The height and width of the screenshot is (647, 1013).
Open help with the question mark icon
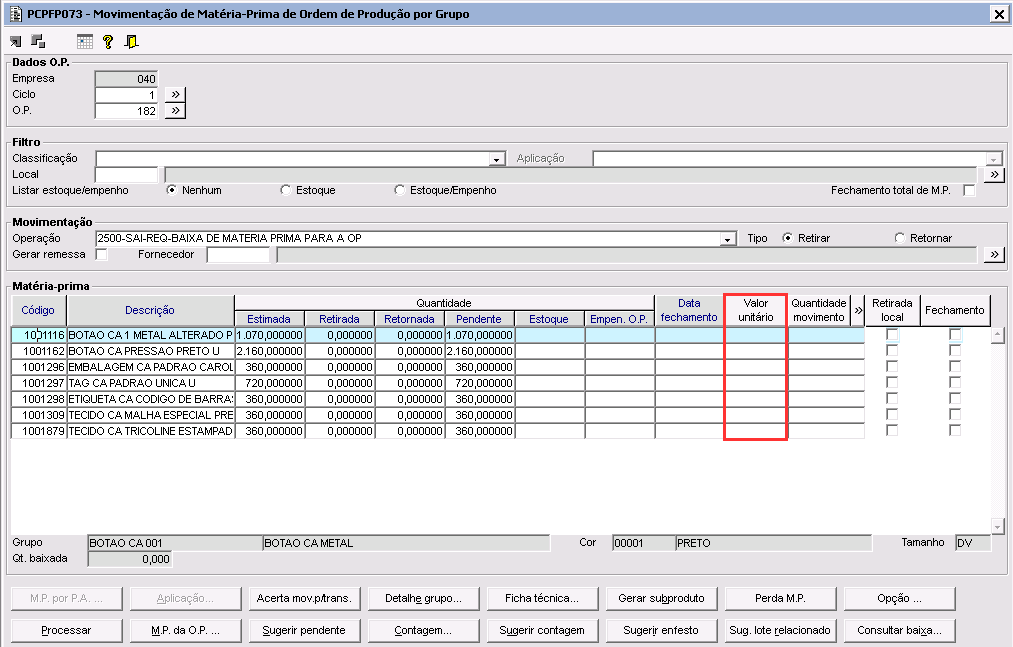click(108, 42)
